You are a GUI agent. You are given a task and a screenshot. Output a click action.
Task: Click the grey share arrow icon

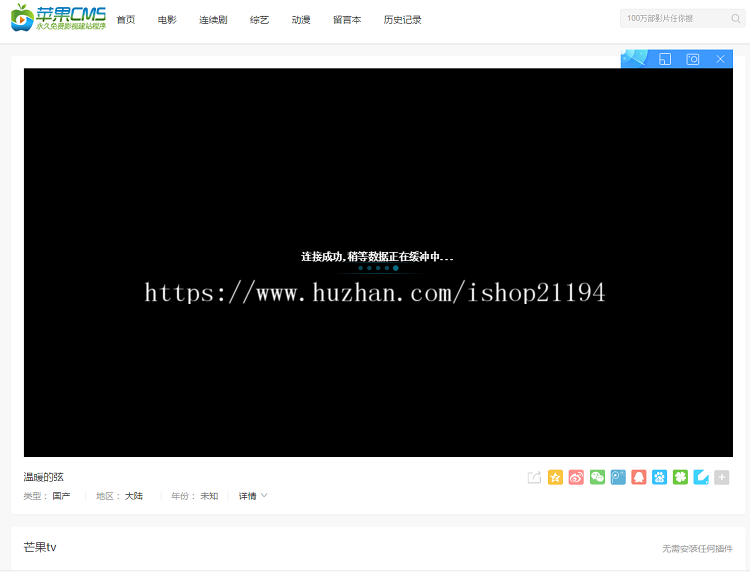(534, 477)
